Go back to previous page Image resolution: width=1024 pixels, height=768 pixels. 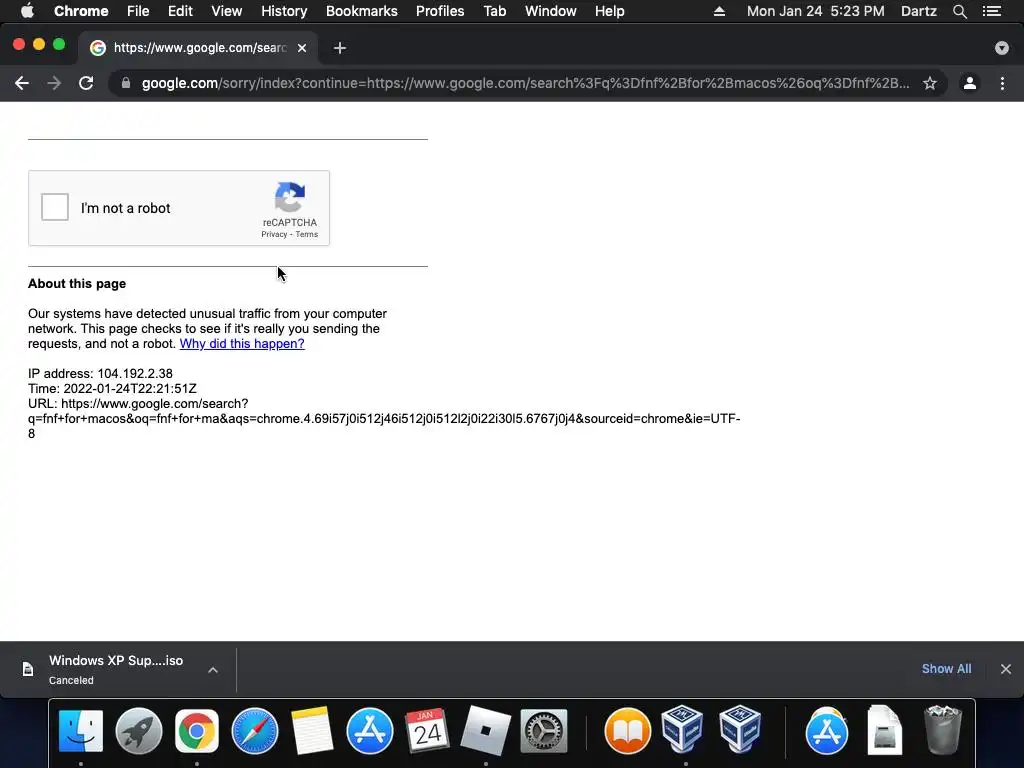click(22, 83)
